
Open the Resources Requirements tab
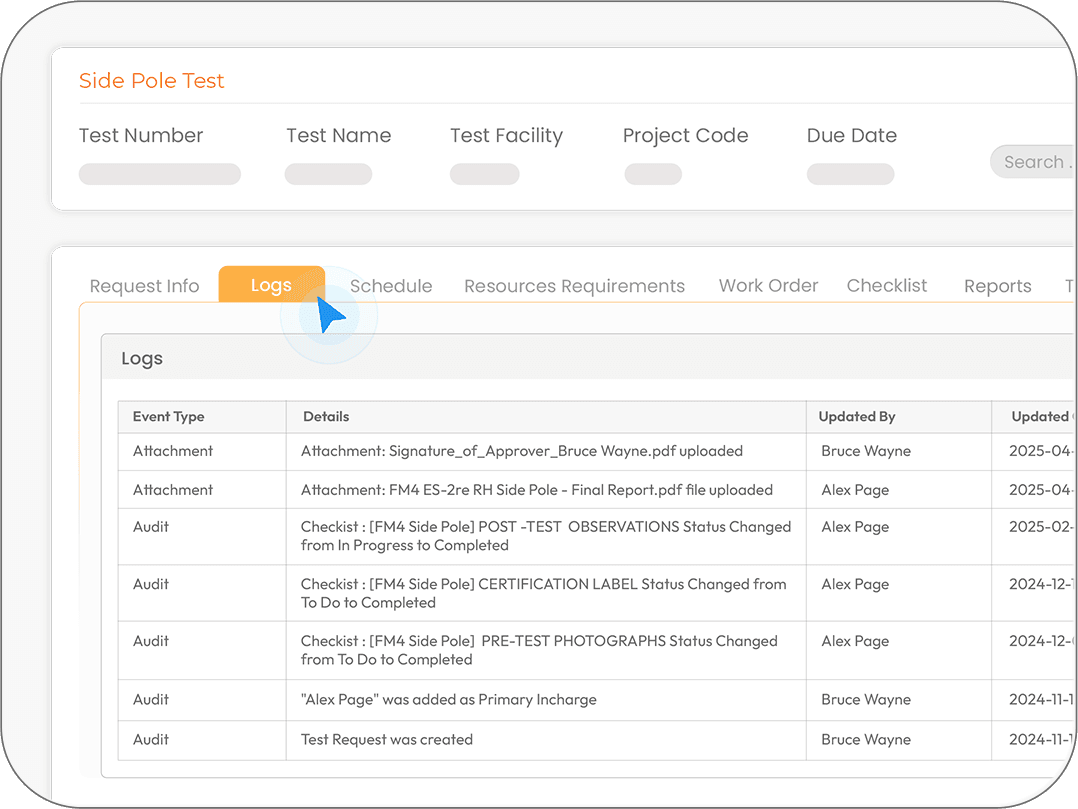[574, 286]
